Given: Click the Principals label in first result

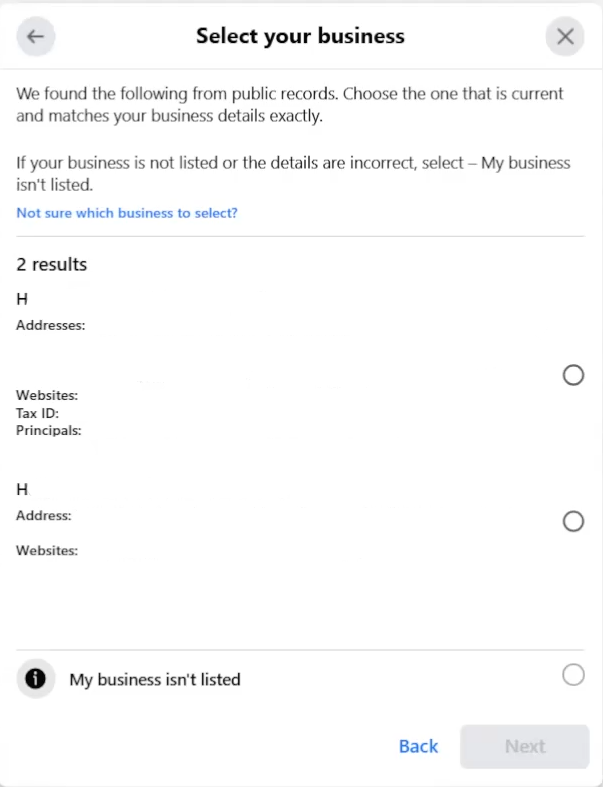Looking at the screenshot, I should coord(49,430).
